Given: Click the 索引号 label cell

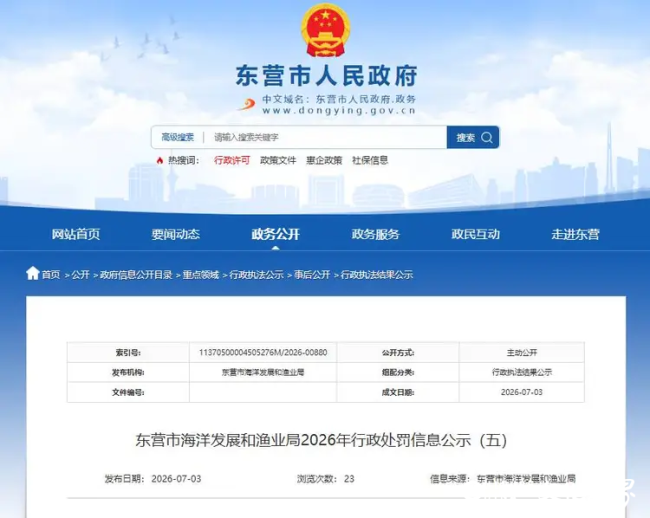Looking at the screenshot, I should click(128, 353).
